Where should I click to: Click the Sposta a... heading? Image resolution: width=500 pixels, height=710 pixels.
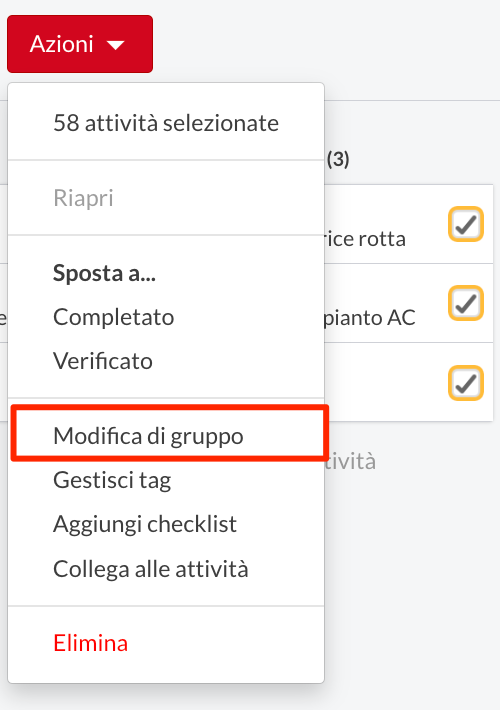[104, 273]
